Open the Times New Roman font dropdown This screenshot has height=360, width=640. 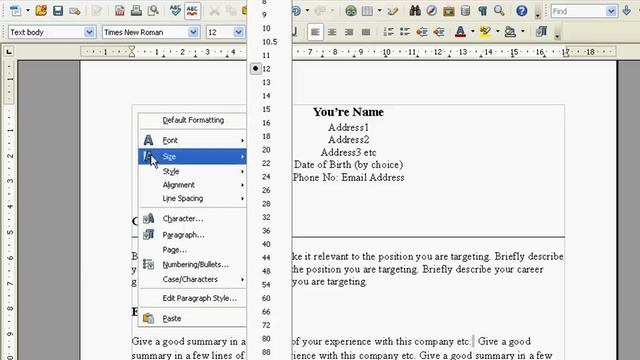click(x=193, y=32)
